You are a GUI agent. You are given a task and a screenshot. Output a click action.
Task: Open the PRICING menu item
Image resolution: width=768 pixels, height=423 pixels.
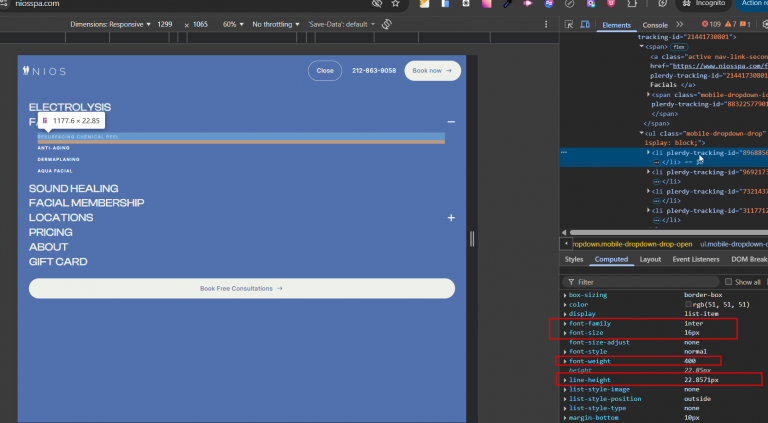50,232
